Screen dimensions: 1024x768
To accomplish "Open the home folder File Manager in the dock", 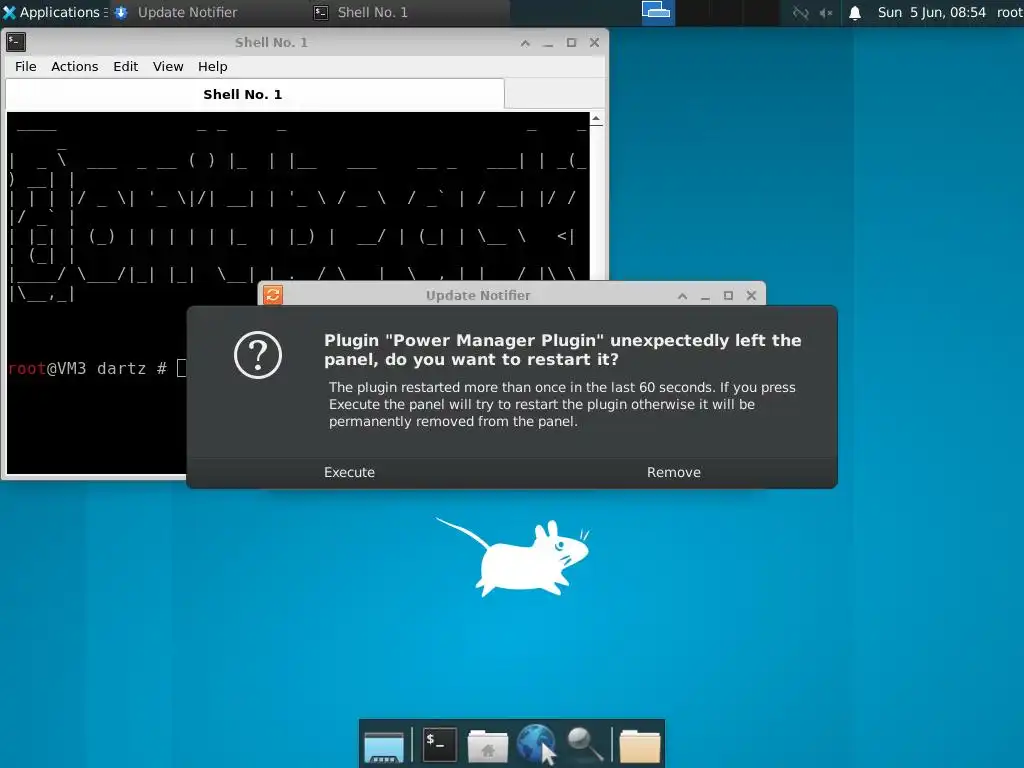I will 487,746.
